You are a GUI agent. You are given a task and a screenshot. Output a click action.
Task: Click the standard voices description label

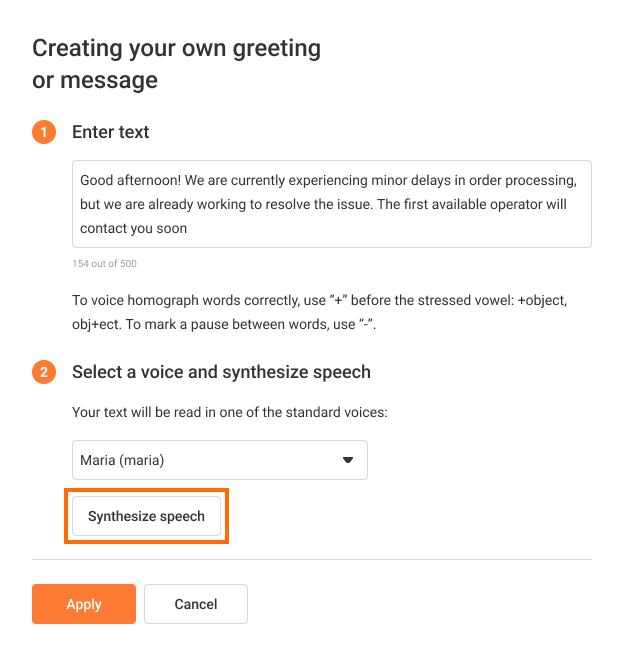(x=230, y=412)
